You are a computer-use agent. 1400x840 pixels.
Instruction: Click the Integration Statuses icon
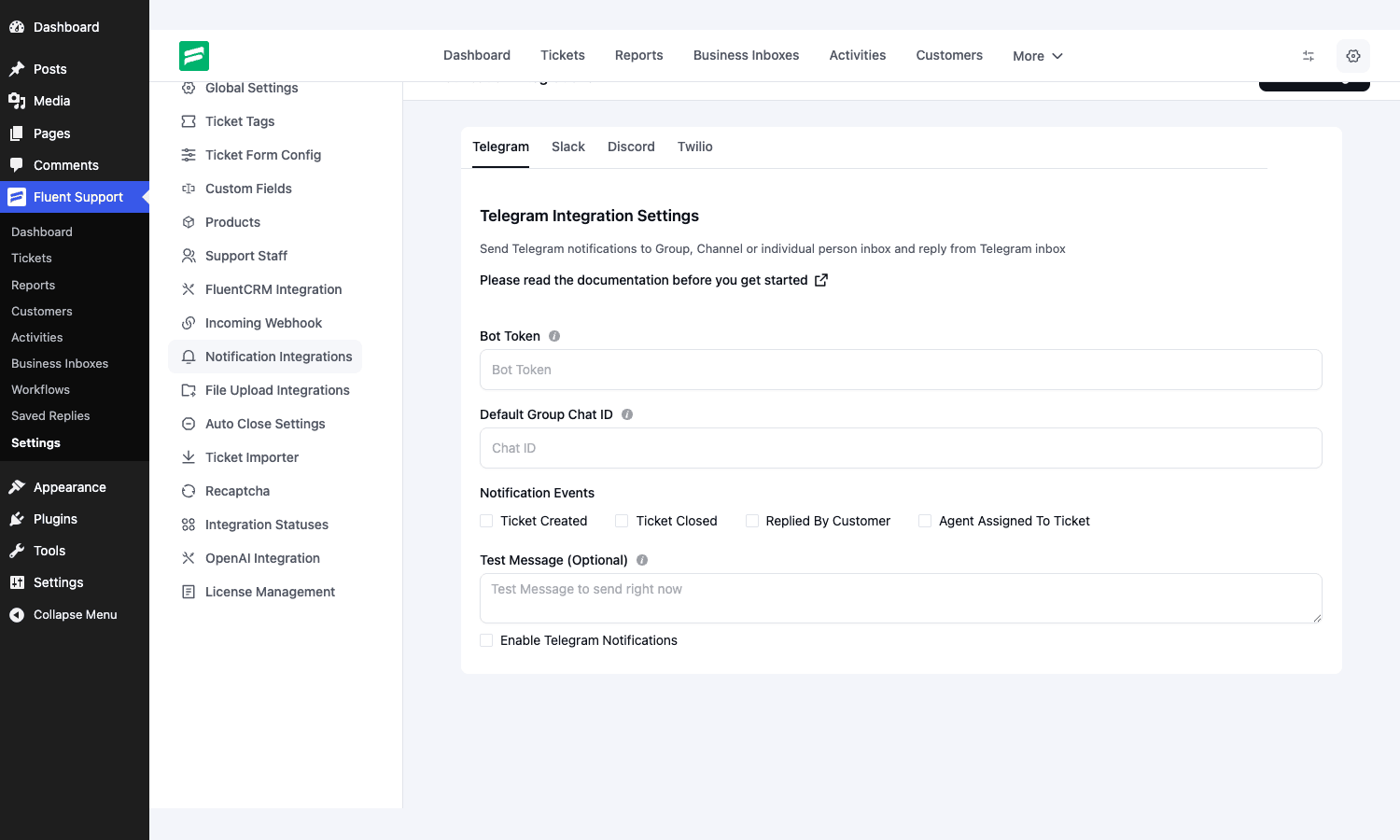pyautogui.click(x=189, y=525)
